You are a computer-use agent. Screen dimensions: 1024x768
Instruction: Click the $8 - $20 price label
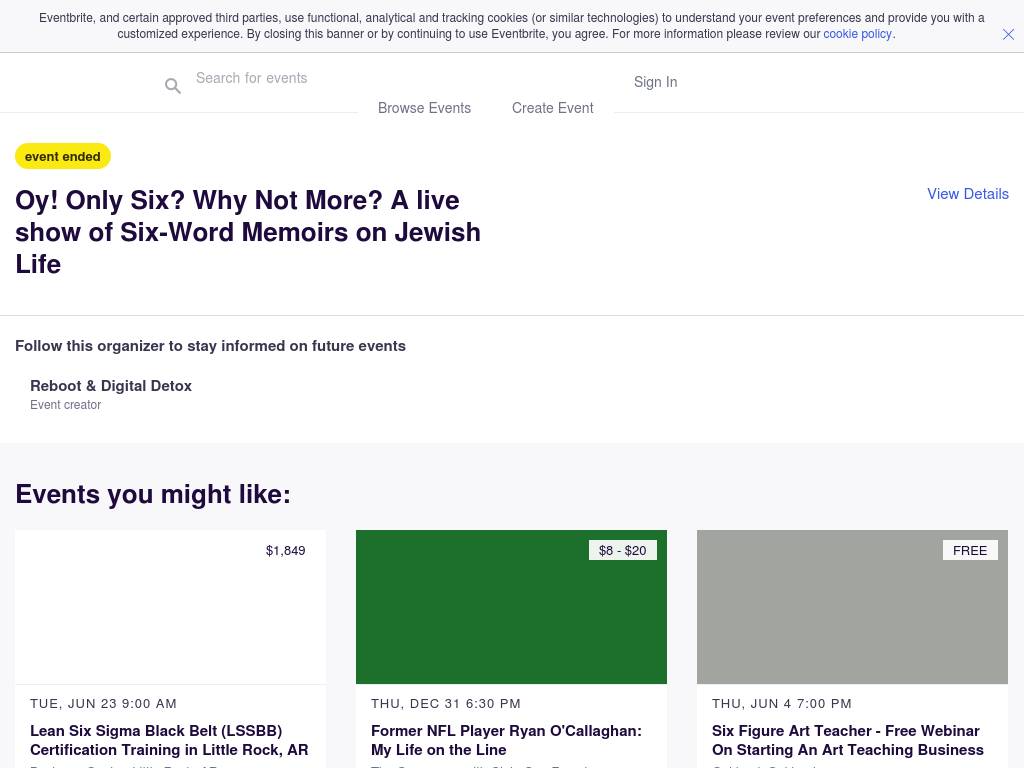click(622, 551)
